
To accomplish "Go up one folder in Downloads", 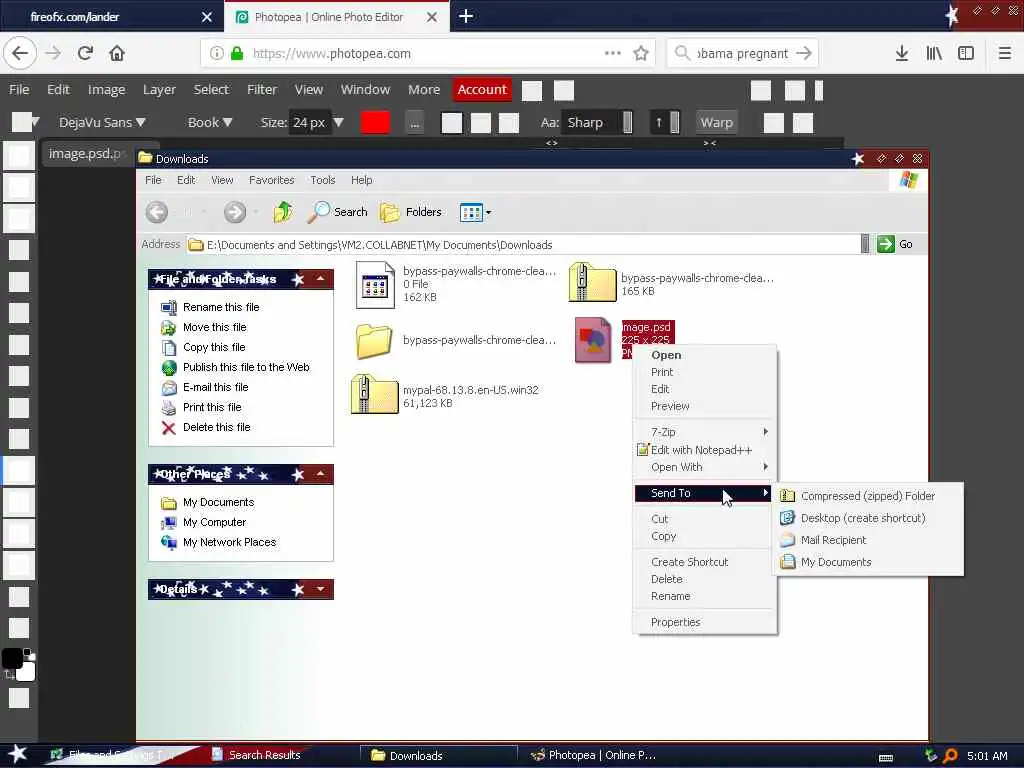I will 283,212.
